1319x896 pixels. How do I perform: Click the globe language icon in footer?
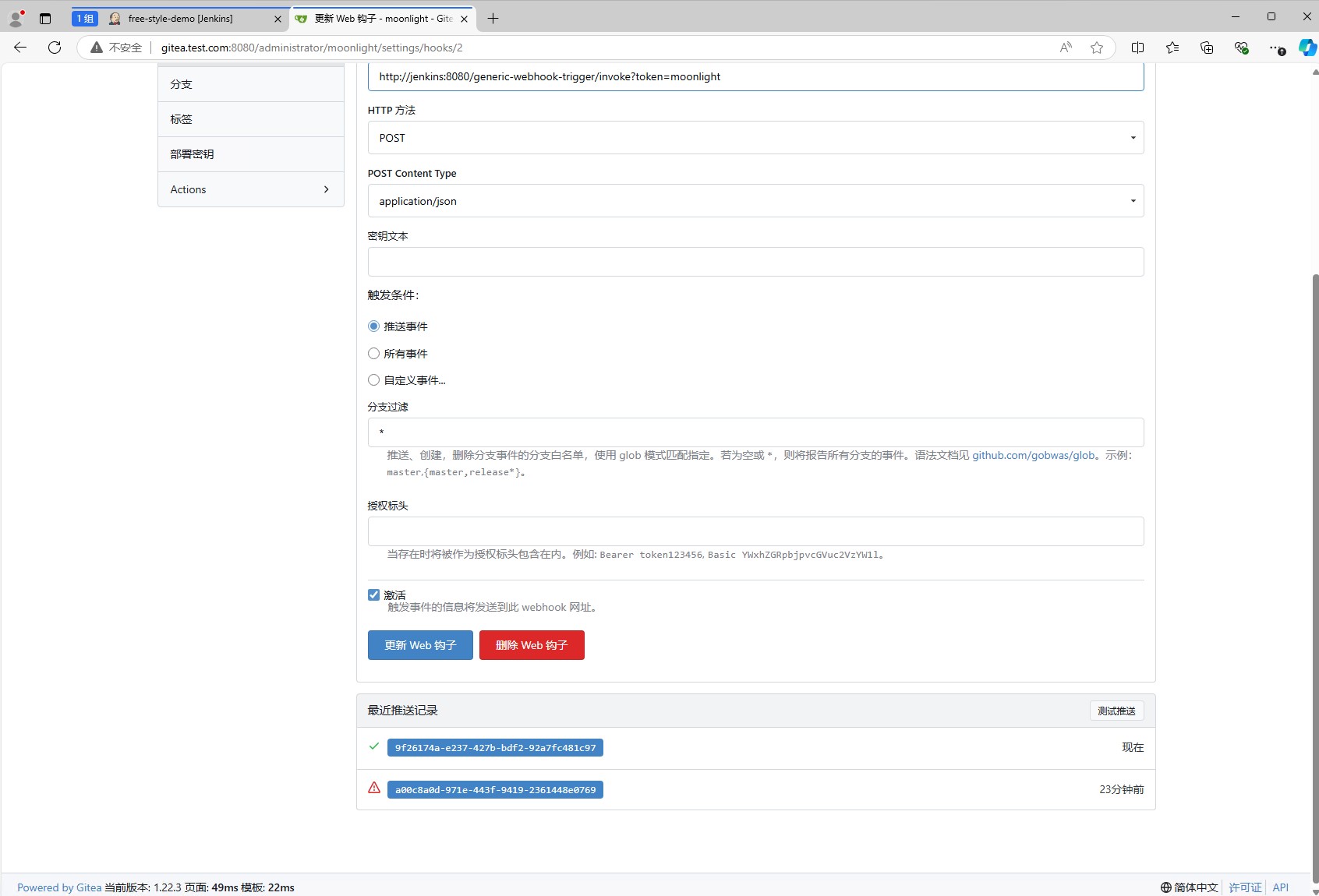coord(1166,887)
